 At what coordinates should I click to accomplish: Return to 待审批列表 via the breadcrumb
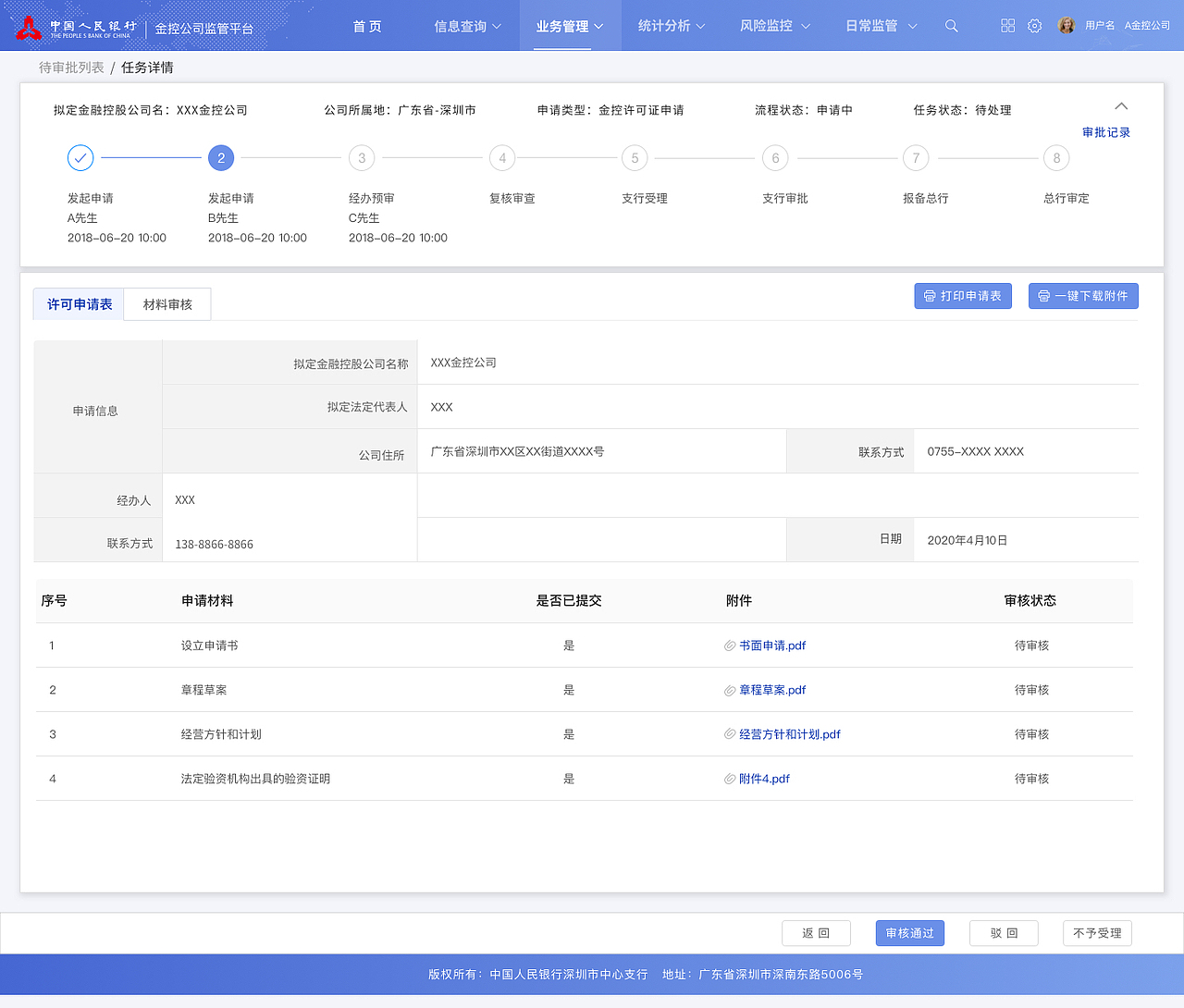coord(71,67)
